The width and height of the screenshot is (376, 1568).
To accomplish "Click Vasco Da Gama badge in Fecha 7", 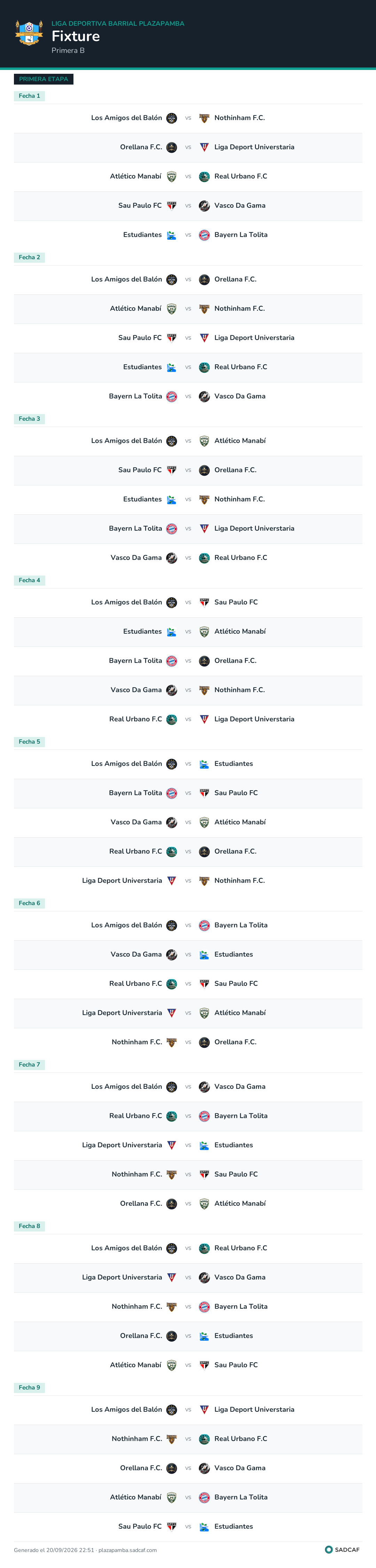I will [204, 1086].
